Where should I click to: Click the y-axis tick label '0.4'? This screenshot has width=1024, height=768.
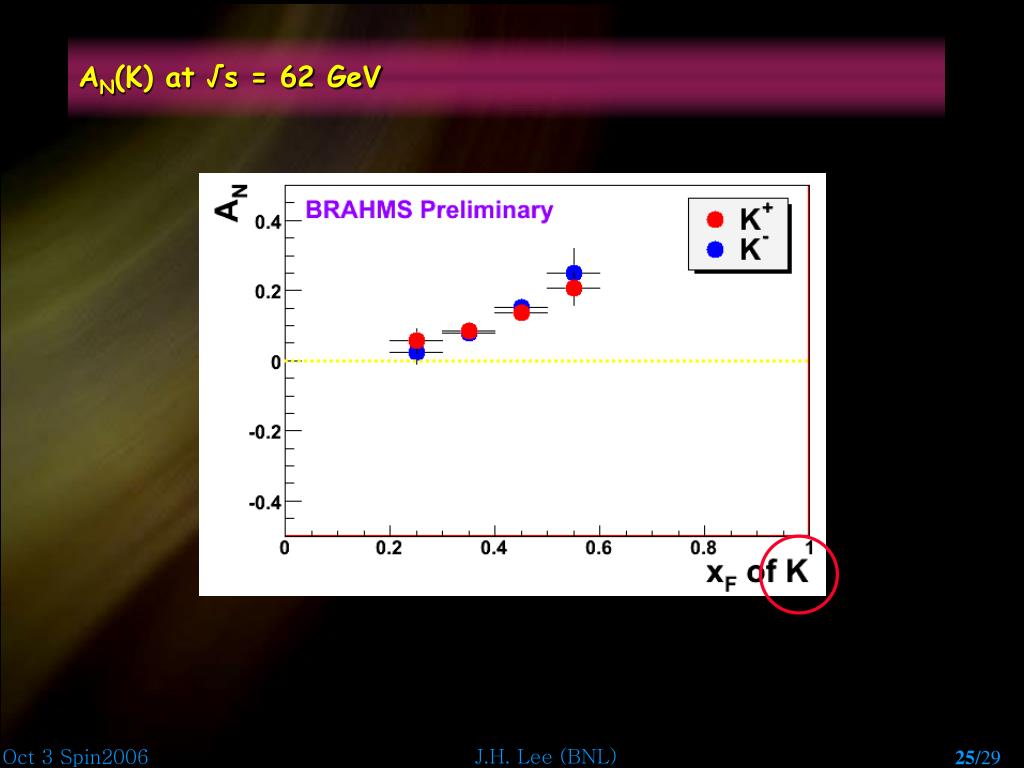point(268,222)
